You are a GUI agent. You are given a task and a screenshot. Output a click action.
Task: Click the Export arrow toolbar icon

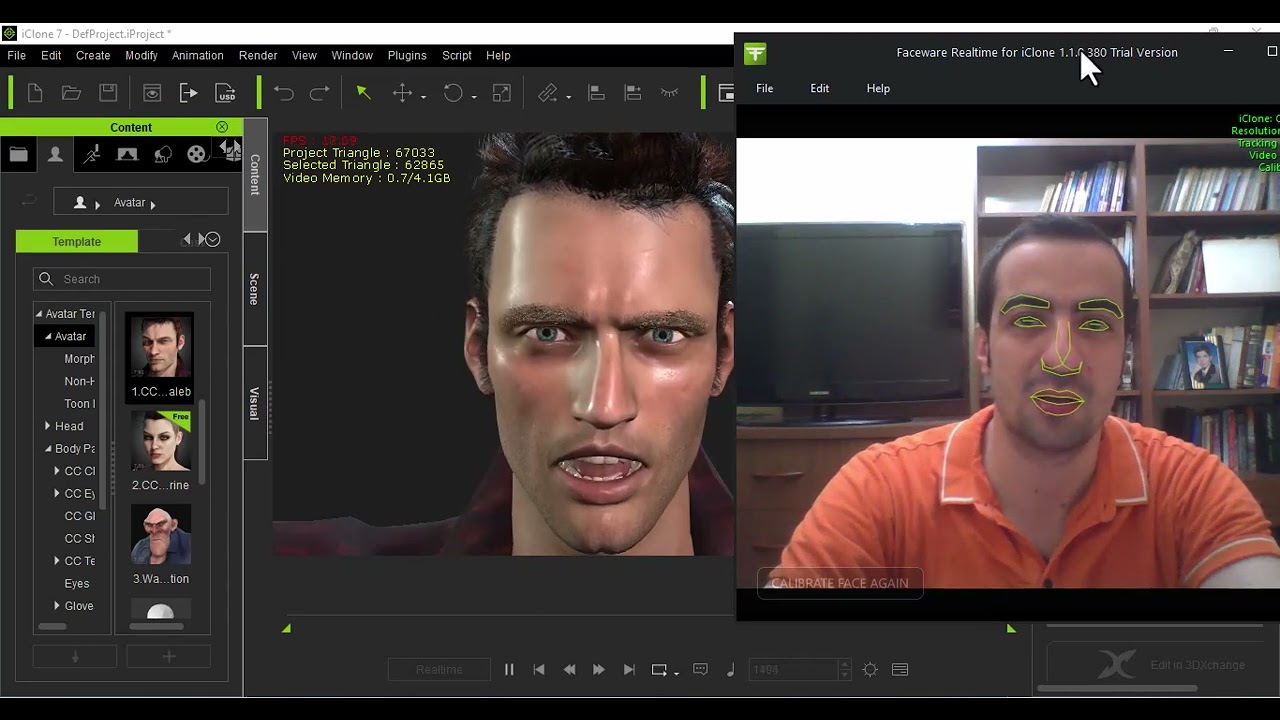pyautogui.click(x=189, y=93)
